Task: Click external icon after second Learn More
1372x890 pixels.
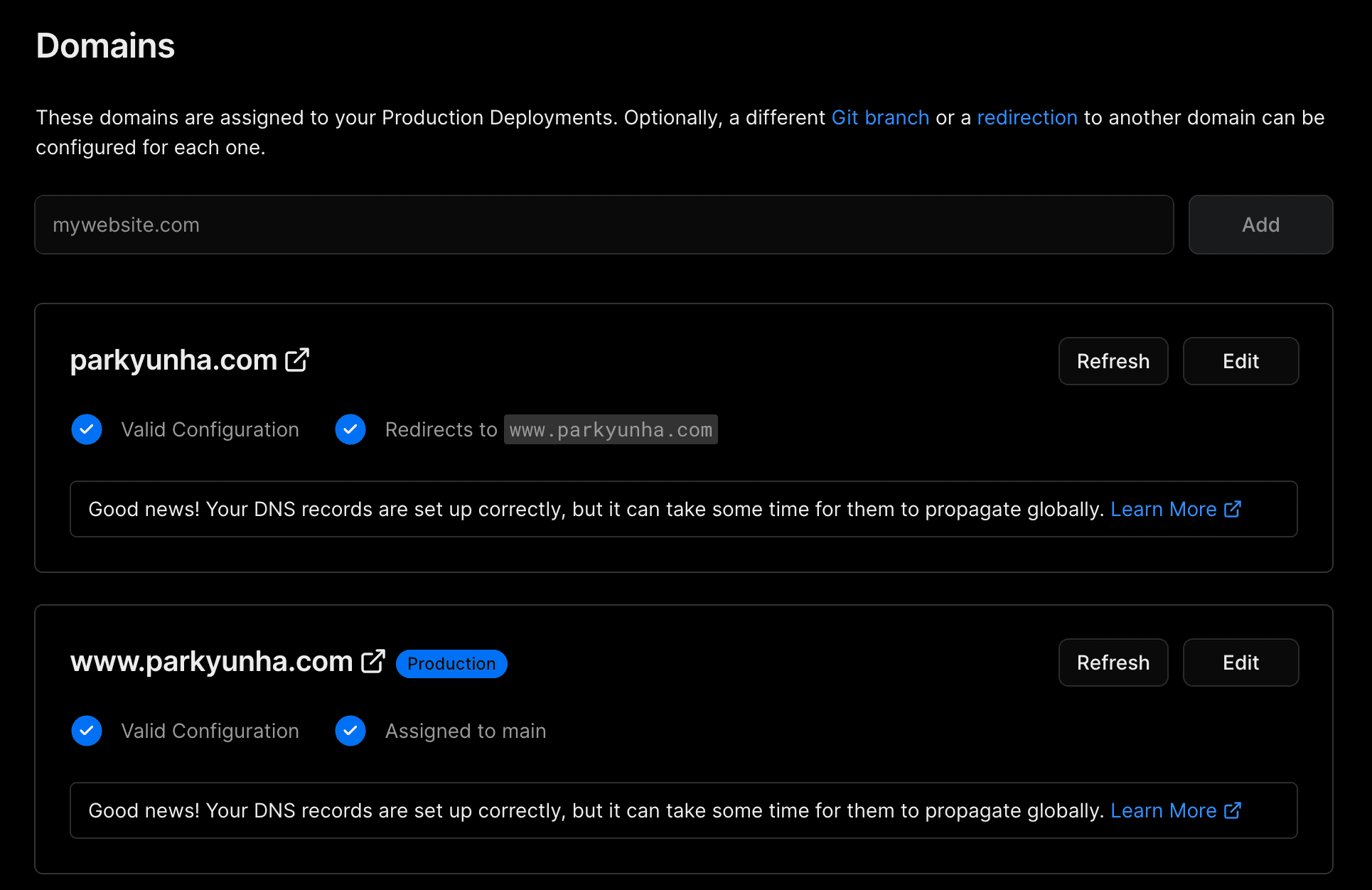Action: [1233, 810]
